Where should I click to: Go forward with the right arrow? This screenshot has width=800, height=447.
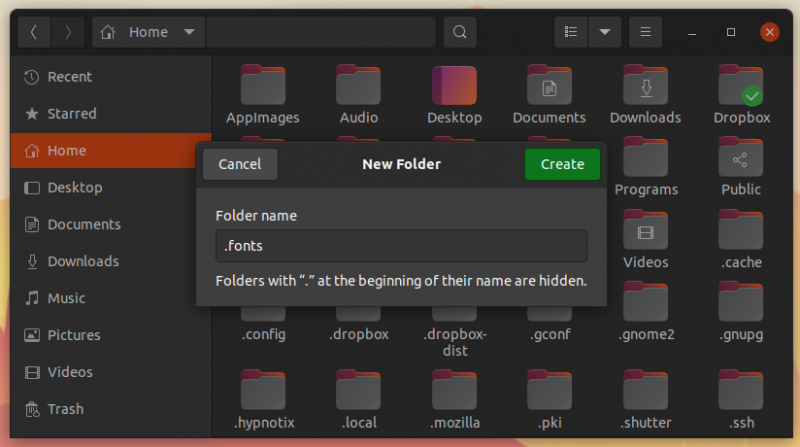point(68,32)
